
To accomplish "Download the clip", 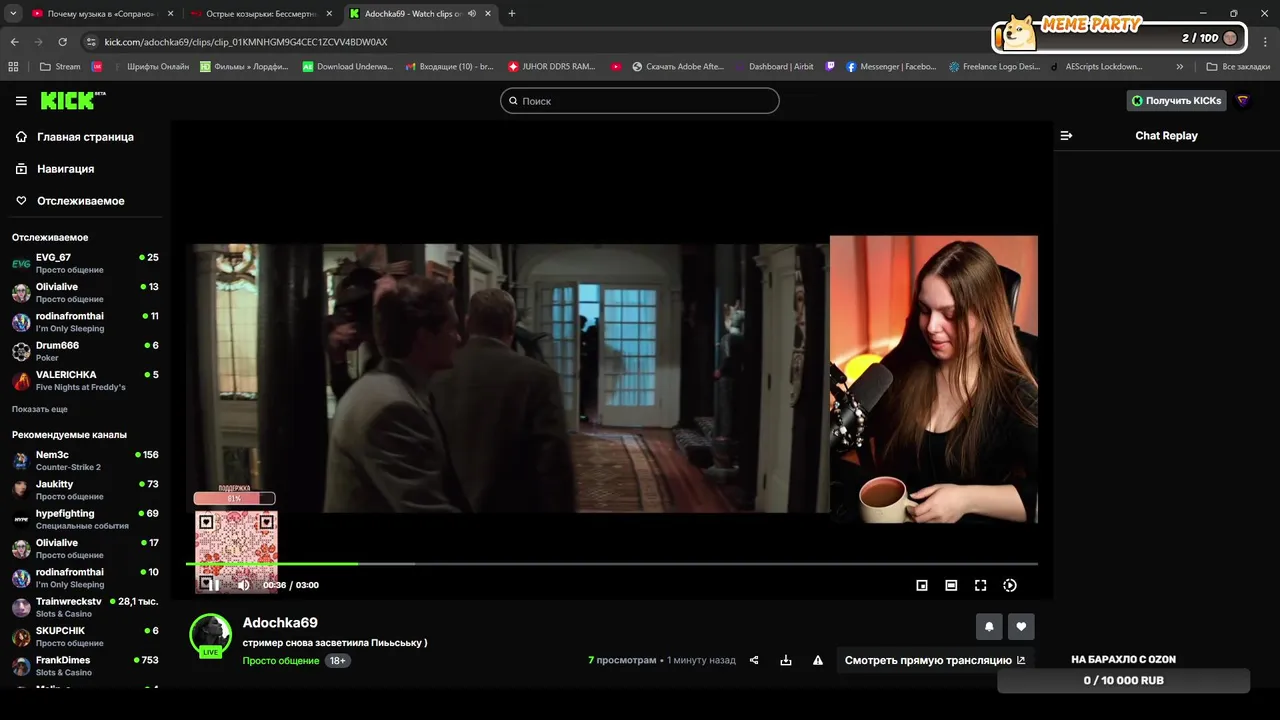I will click(786, 660).
